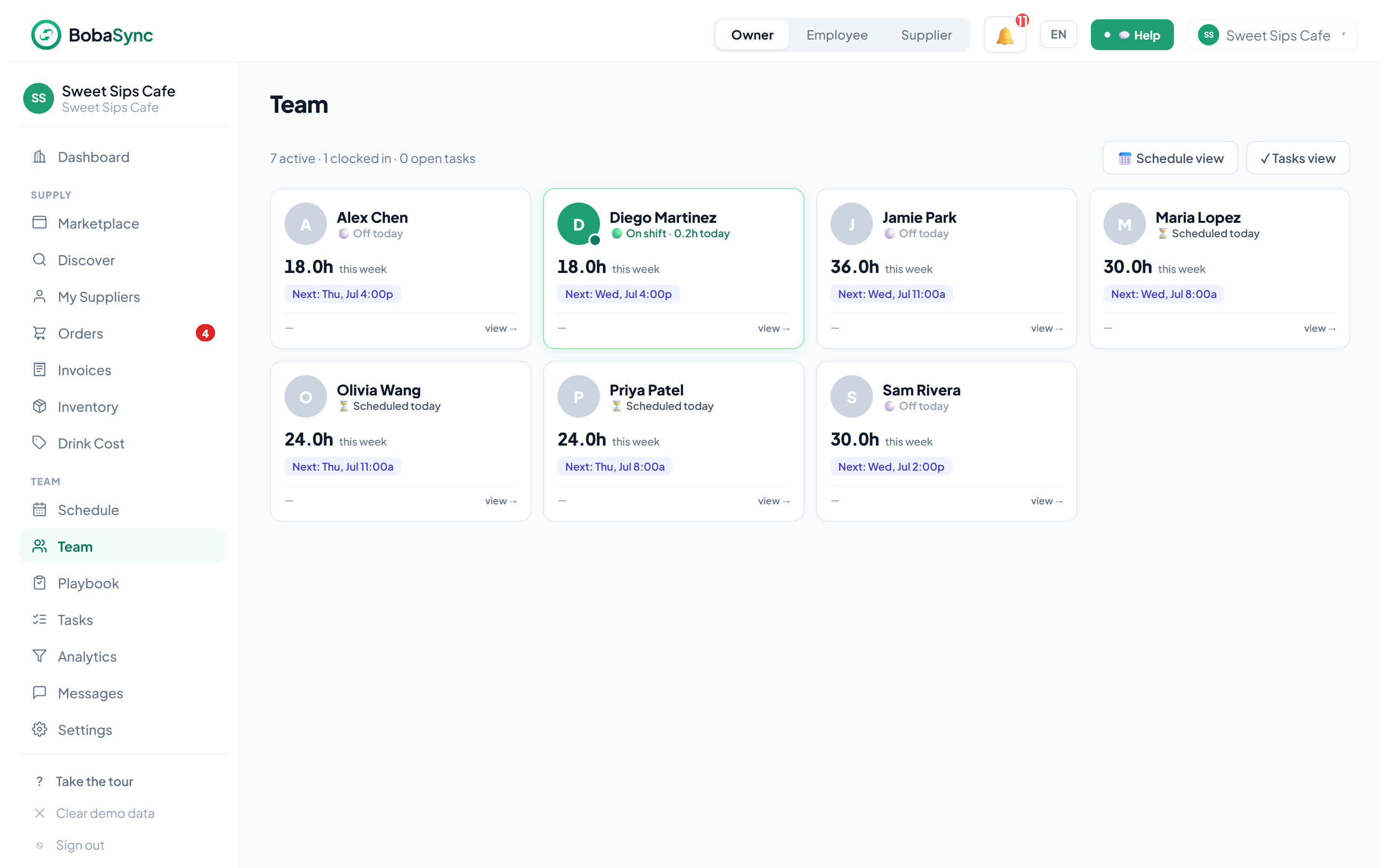Switch to Schedule view
The height and width of the screenshot is (868, 1389).
click(1171, 158)
